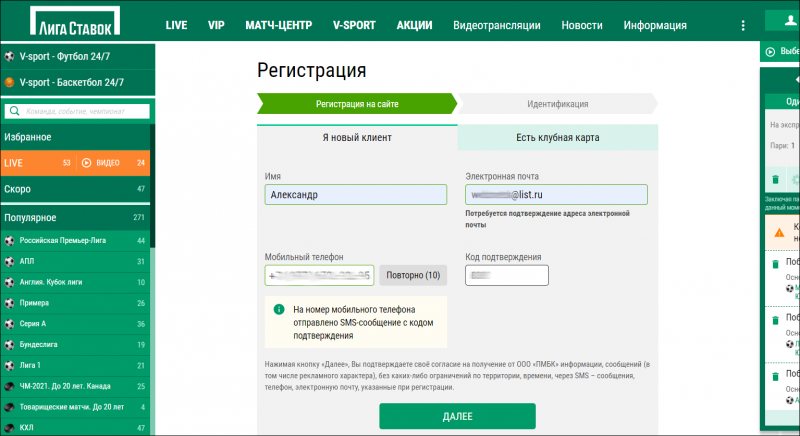Viewport: 800px width, 436px height.
Task: Click the play icon next to Выбе
Action: click(770, 52)
